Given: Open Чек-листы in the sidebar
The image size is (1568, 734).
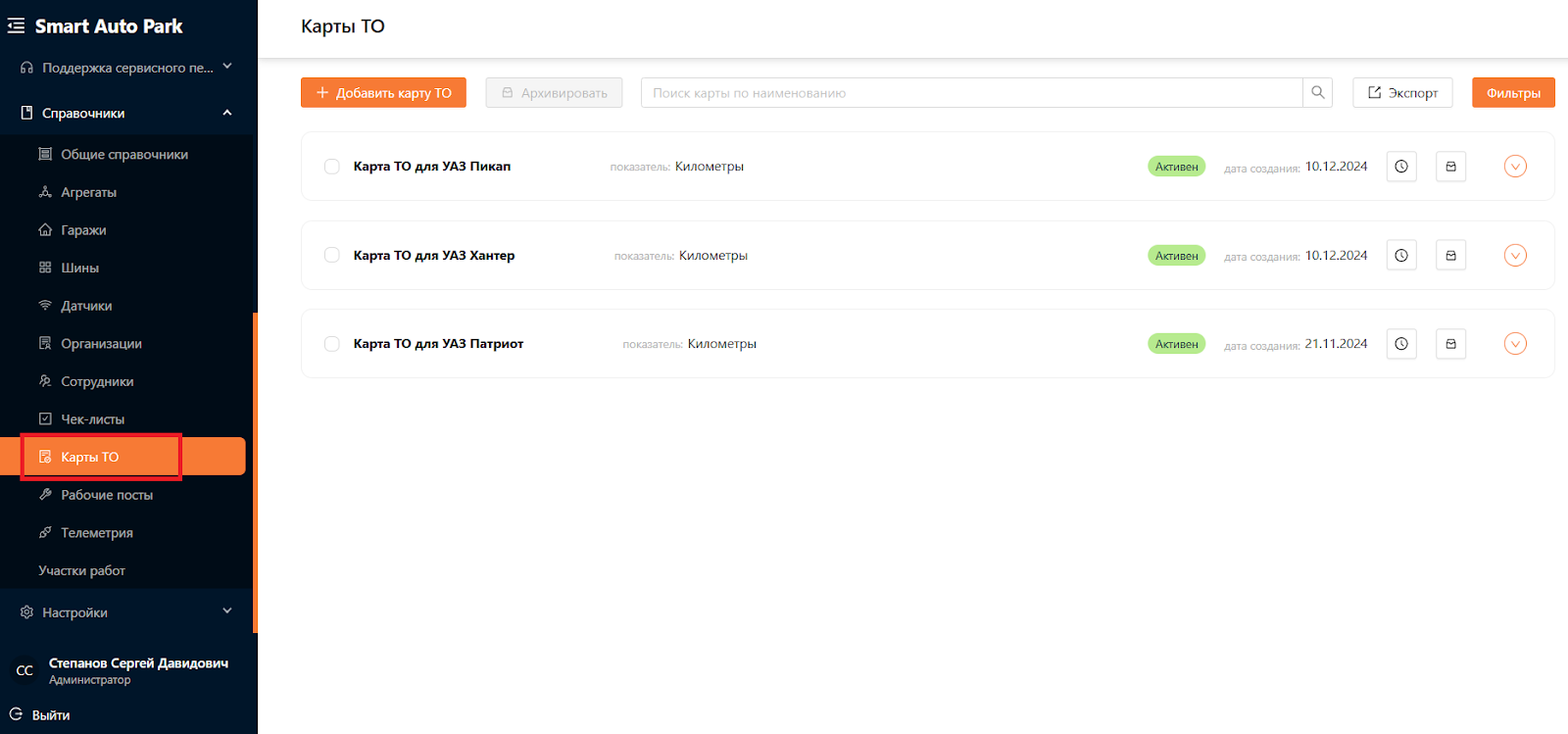Looking at the screenshot, I should point(92,419).
